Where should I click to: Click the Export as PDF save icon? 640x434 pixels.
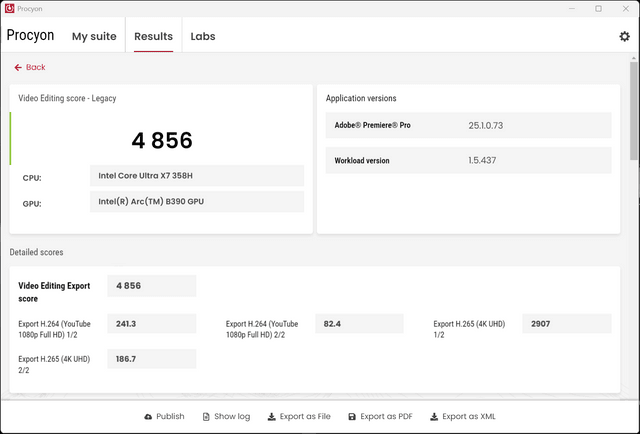click(352, 416)
